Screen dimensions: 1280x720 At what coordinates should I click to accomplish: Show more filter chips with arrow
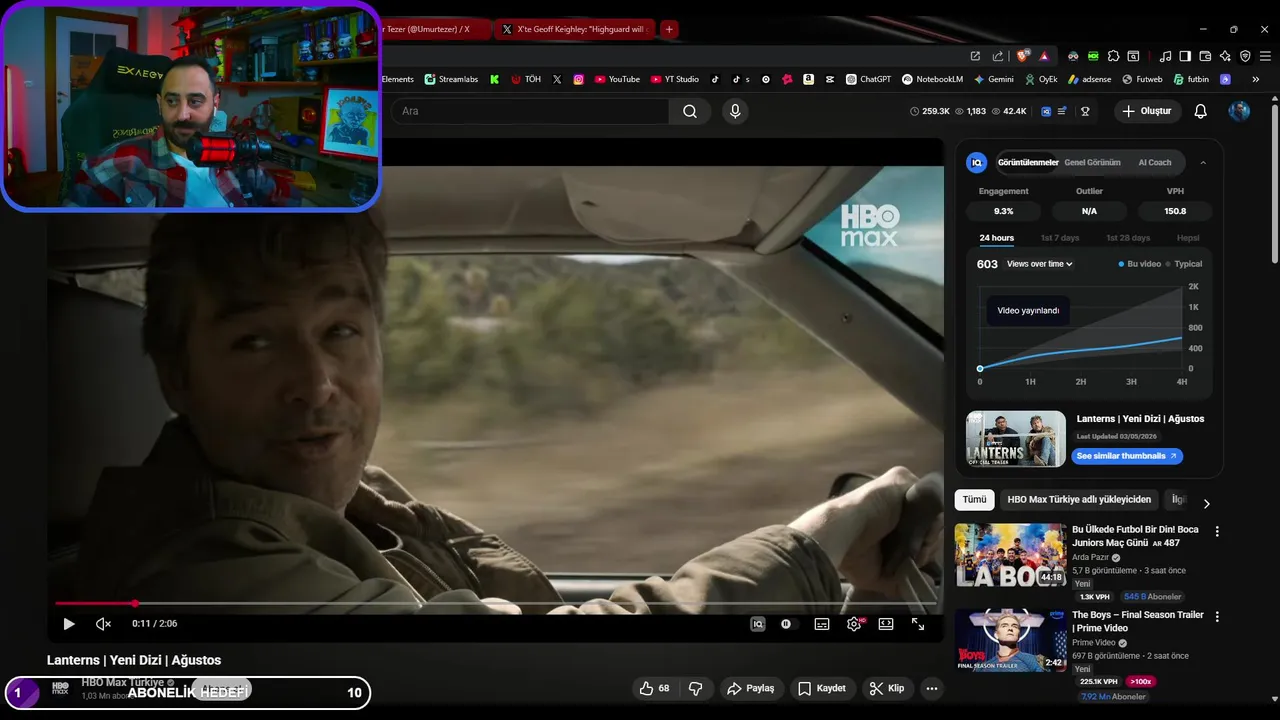point(1206,504)
